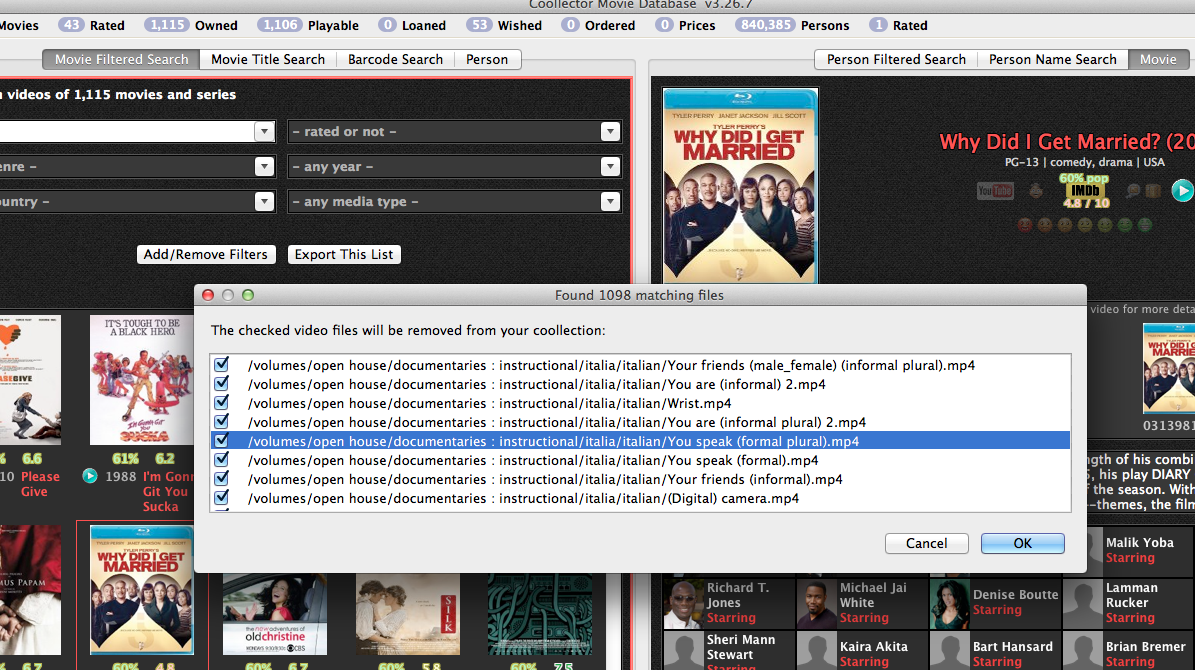Uncheck 'You speak (formal).mp4' checkbox
This screenshot has width=1195, height=670.
(x=222, y=460)
